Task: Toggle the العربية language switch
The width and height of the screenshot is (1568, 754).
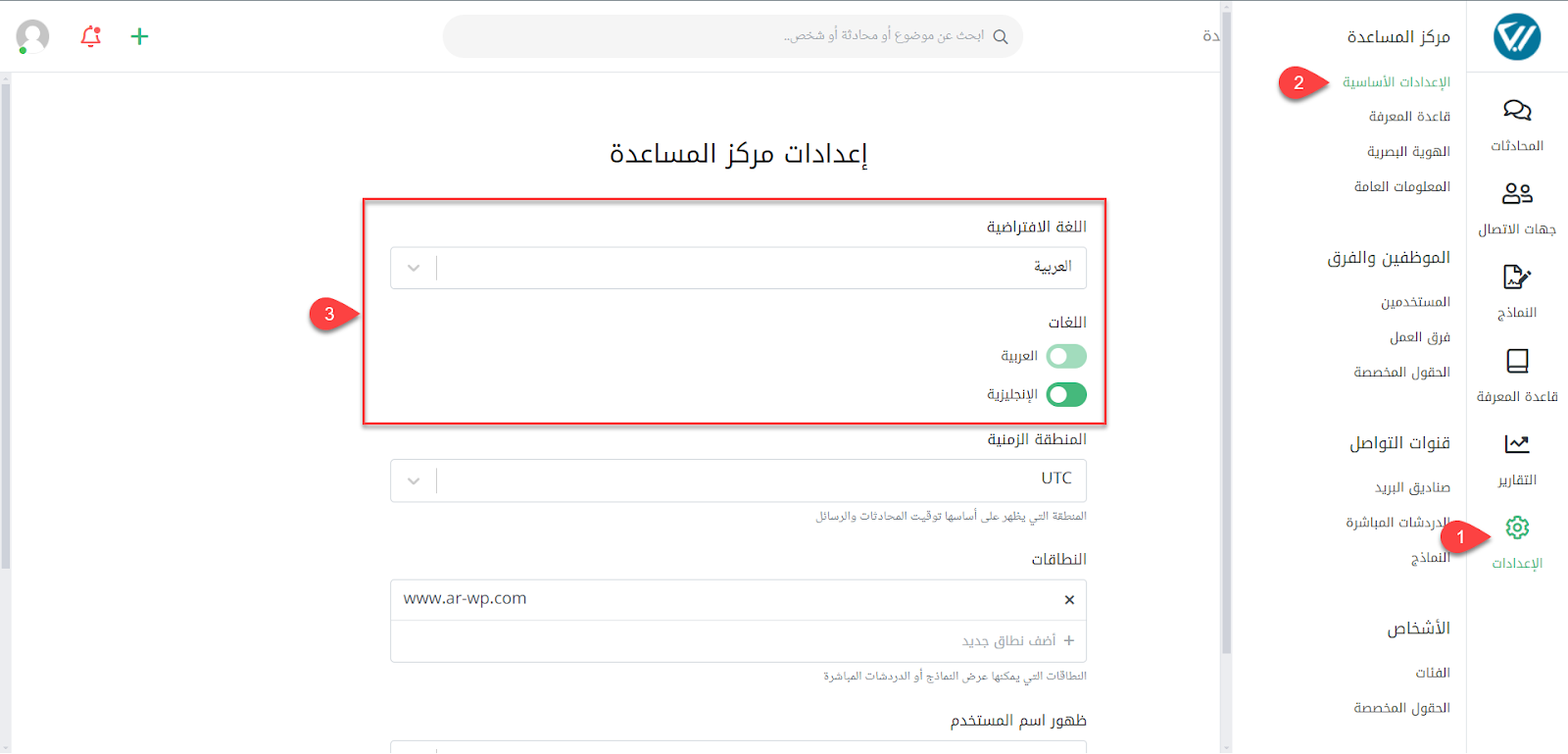Action: click(x=1066, y=356)
